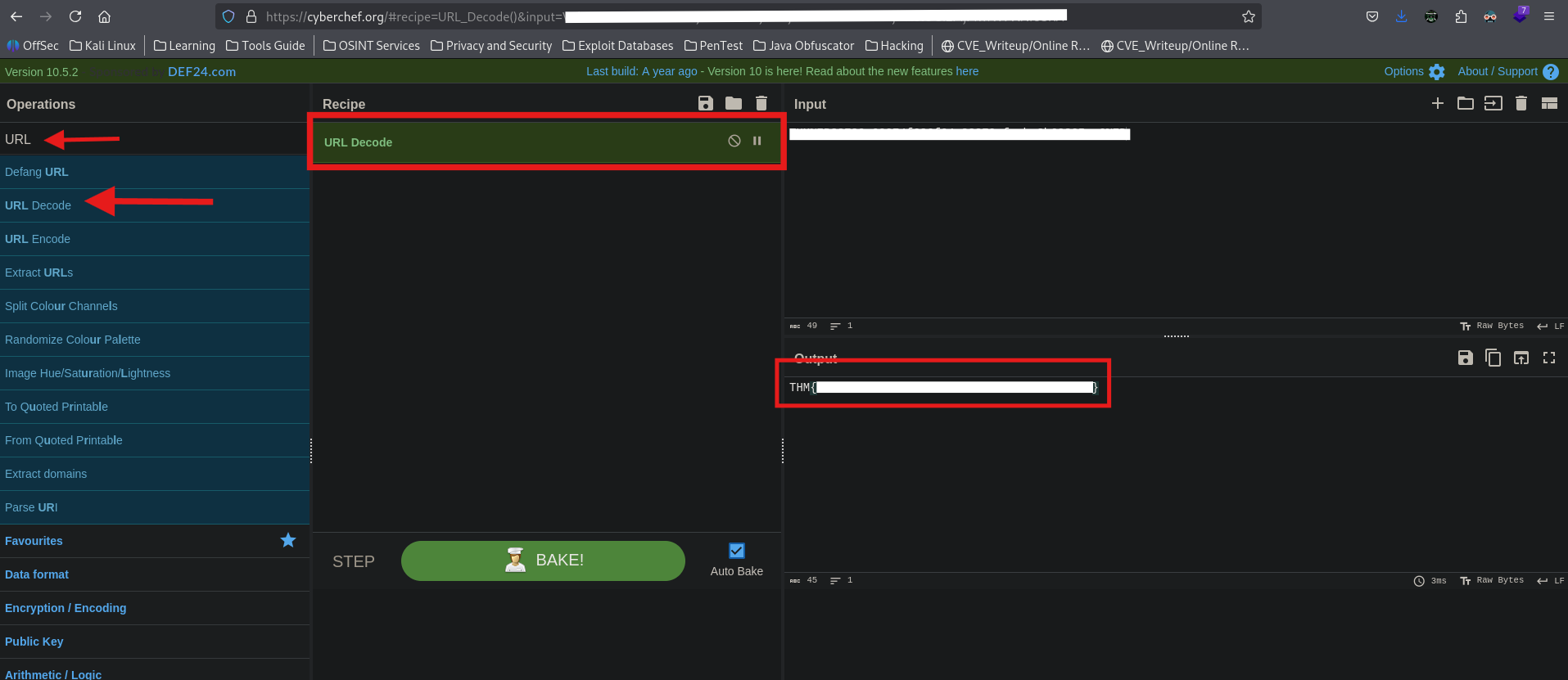
Task: Open Options settings
Action: [1414, 71]
